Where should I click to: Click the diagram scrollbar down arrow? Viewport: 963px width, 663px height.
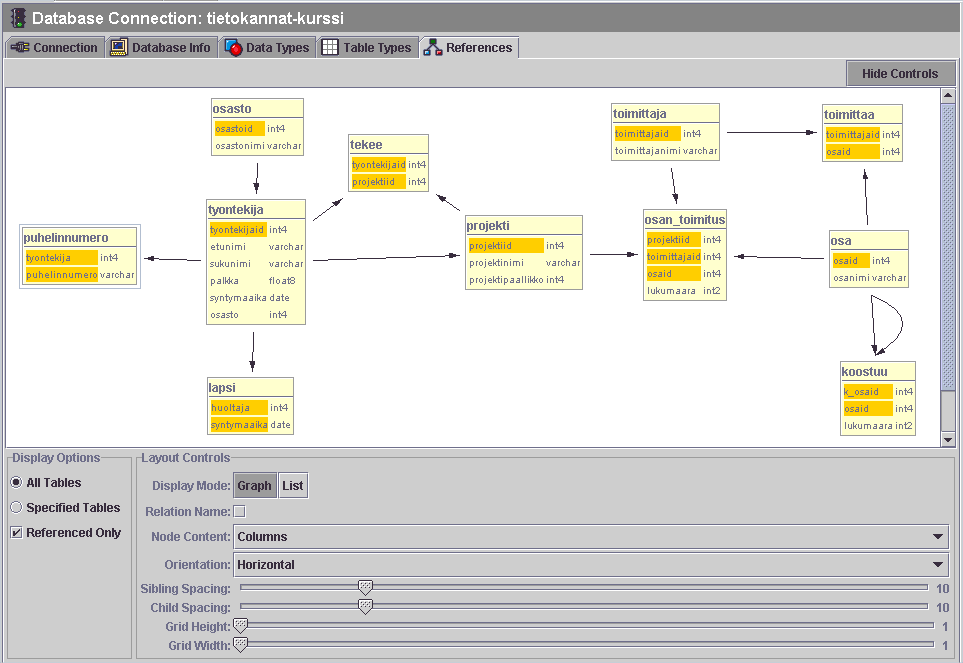coord(948,440)
